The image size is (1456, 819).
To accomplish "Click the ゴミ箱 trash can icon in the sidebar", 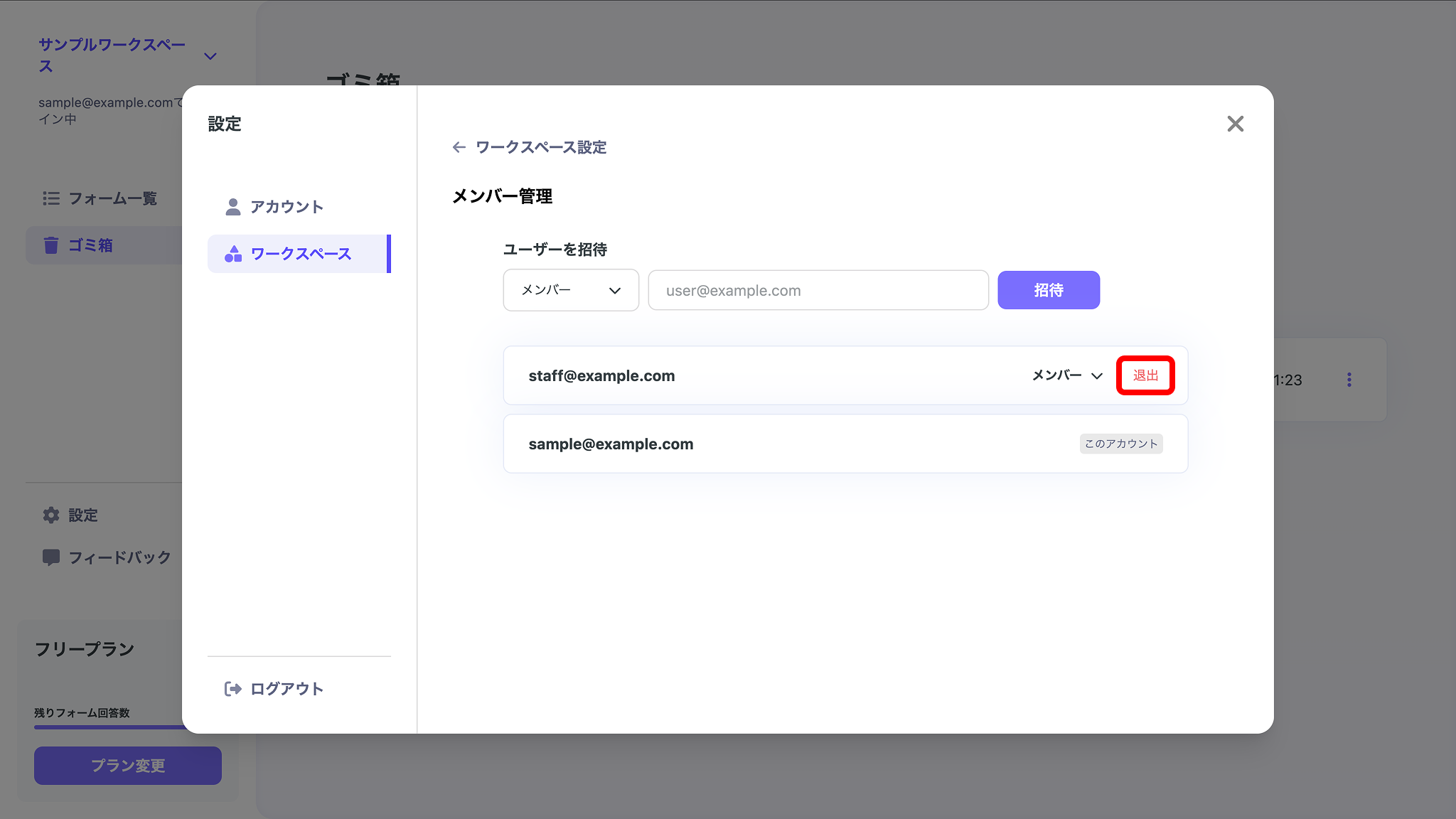I will coord(51,245).
